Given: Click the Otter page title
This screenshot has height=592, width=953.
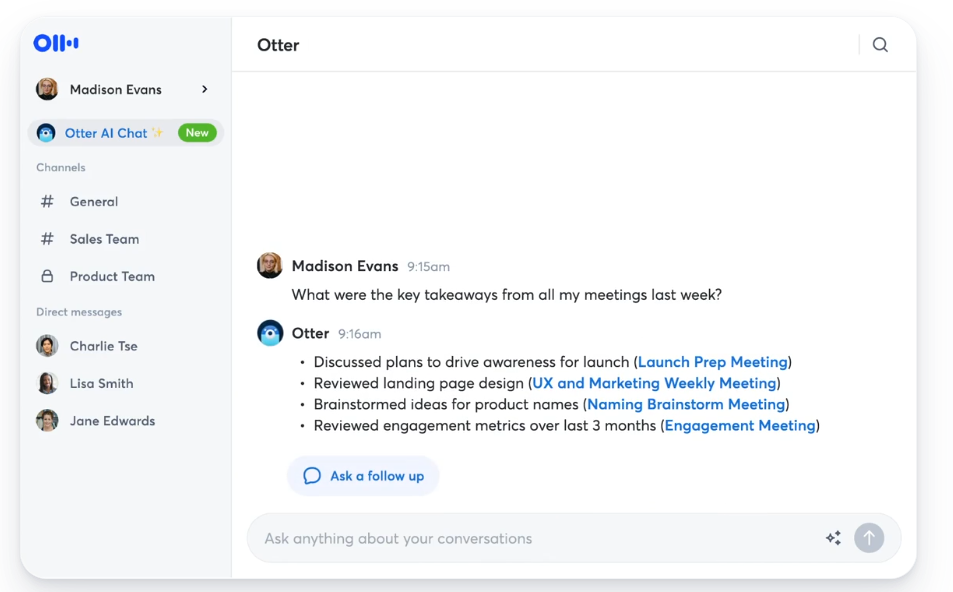Looking at the screenshot, I should point(278,45).
